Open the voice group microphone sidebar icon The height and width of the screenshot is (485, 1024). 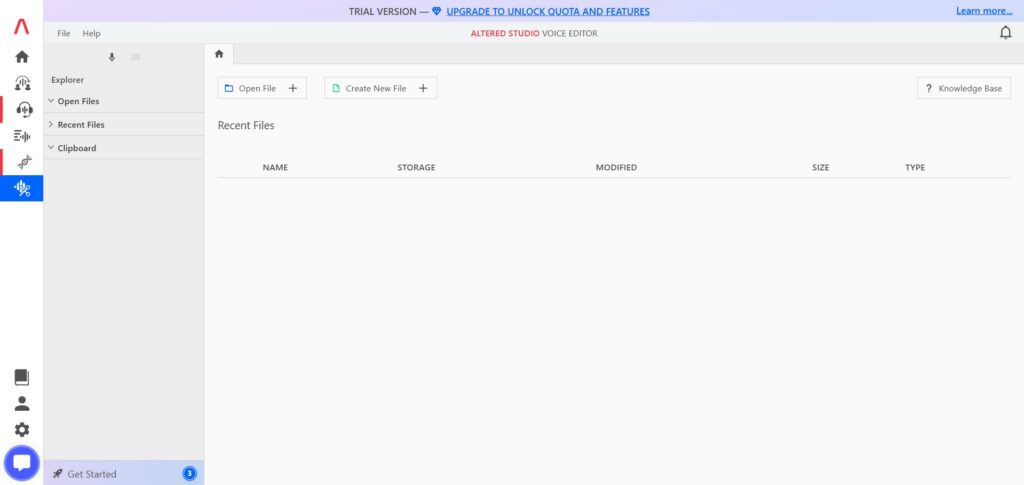(x=22, y=83)
